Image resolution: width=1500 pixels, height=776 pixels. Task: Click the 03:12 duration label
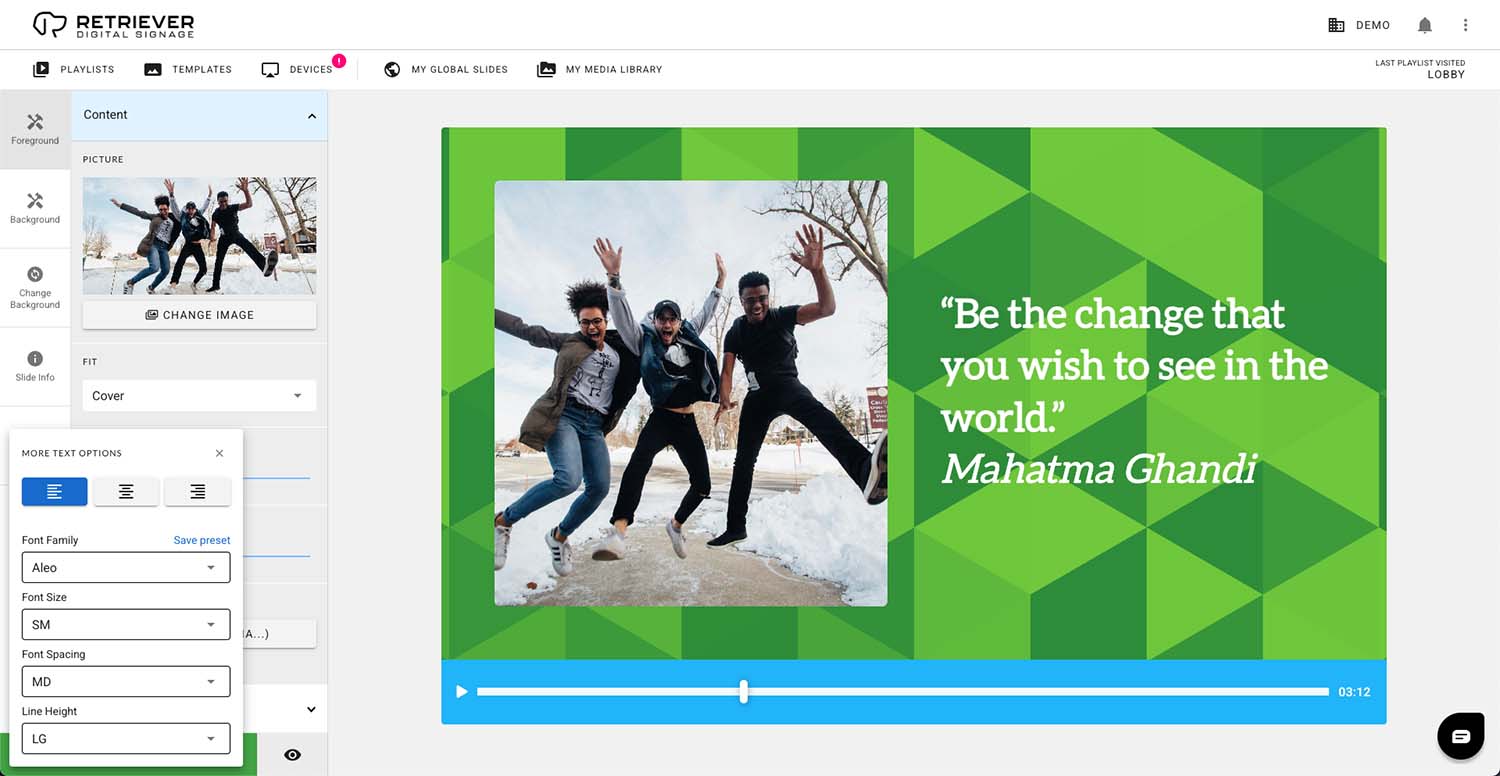tap(1354, 692)
